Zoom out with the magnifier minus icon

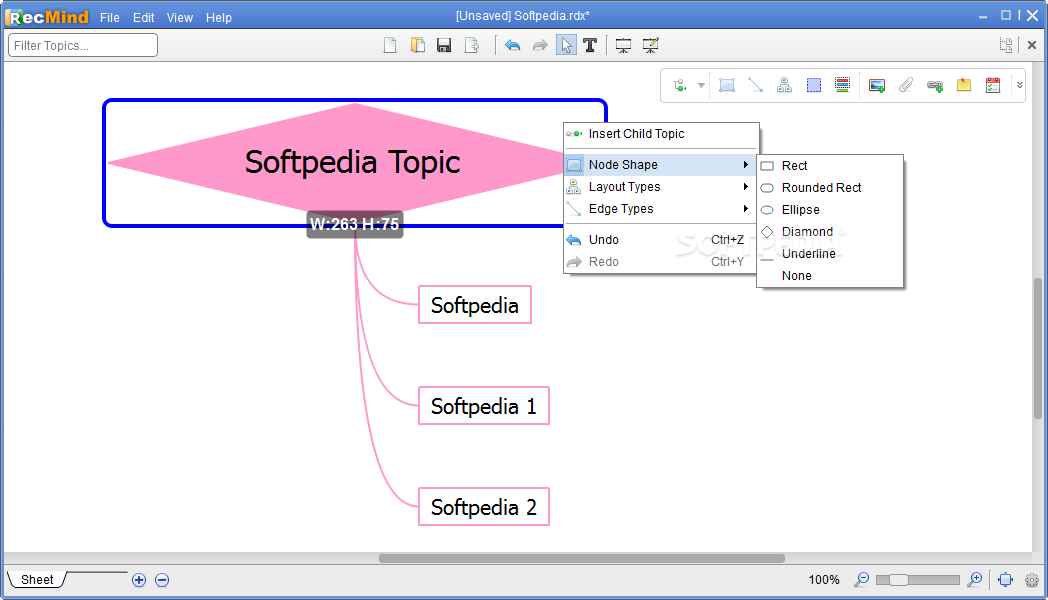[x=862, y=579]
